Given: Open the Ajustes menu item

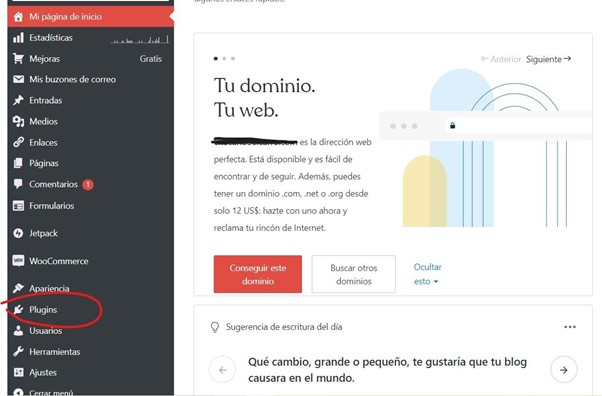Looking at the screenshot, I should tap(91, 372).
